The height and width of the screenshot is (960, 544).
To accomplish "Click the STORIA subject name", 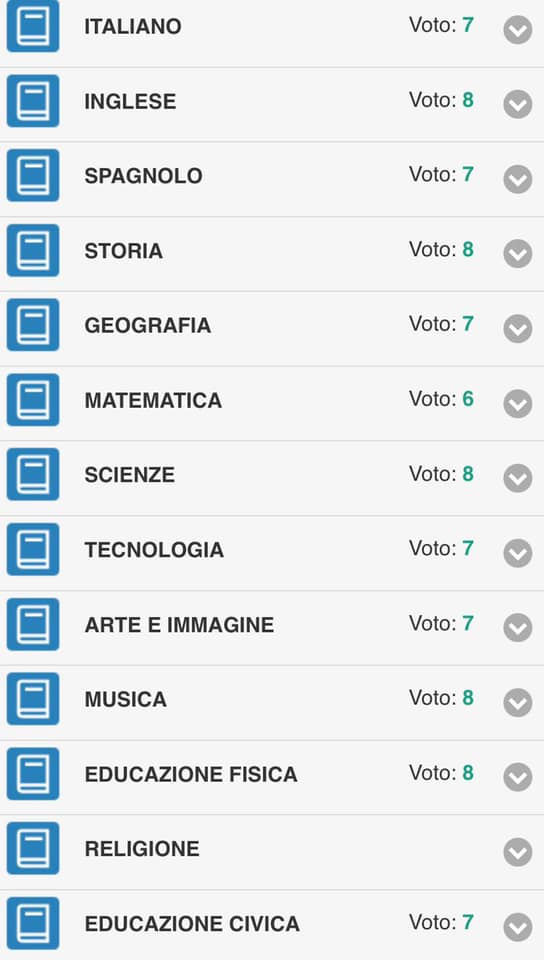I will 124,251.
